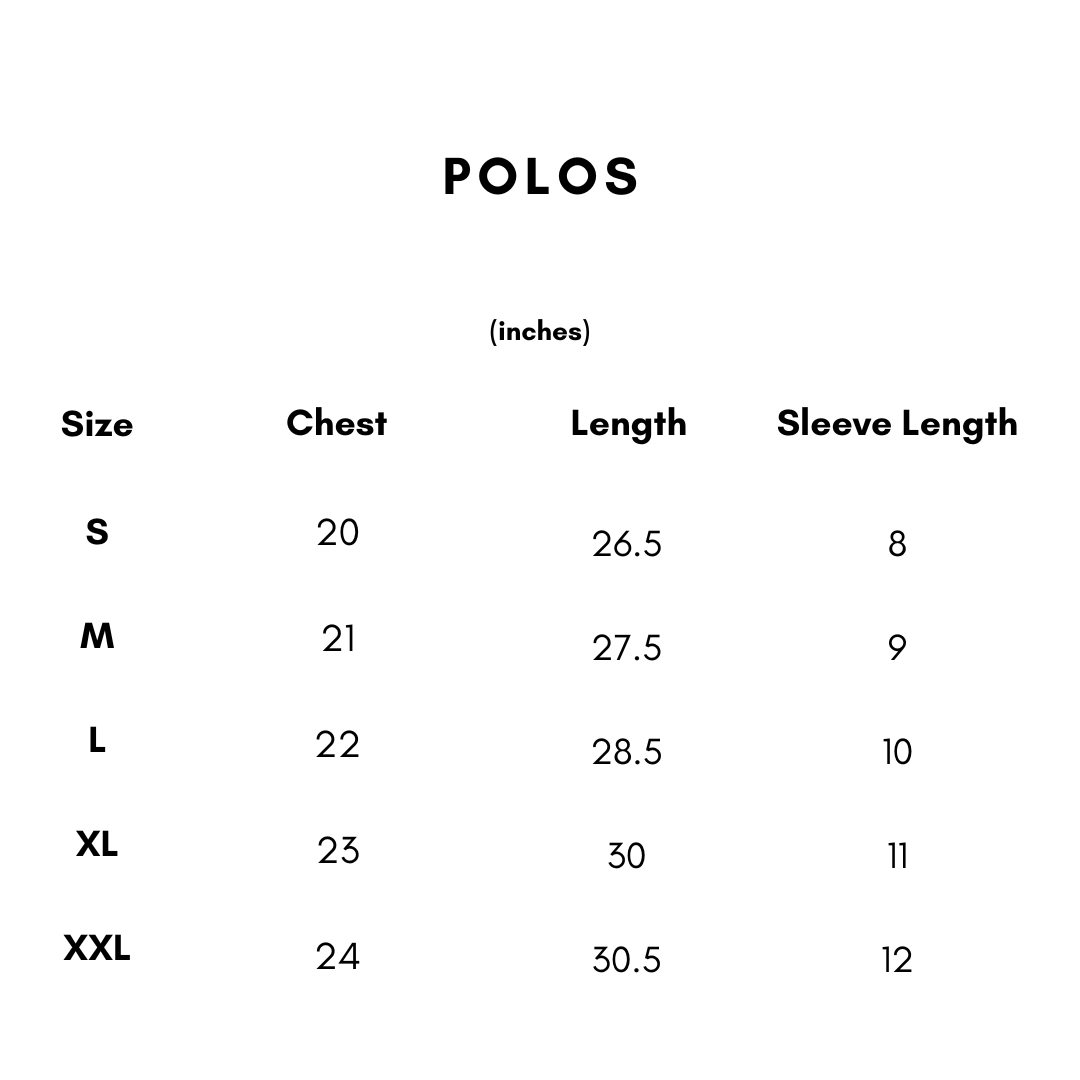Select length value 28.5 for size L
The height and width of the screenshot is (1080, 1080).
[627, 752]
